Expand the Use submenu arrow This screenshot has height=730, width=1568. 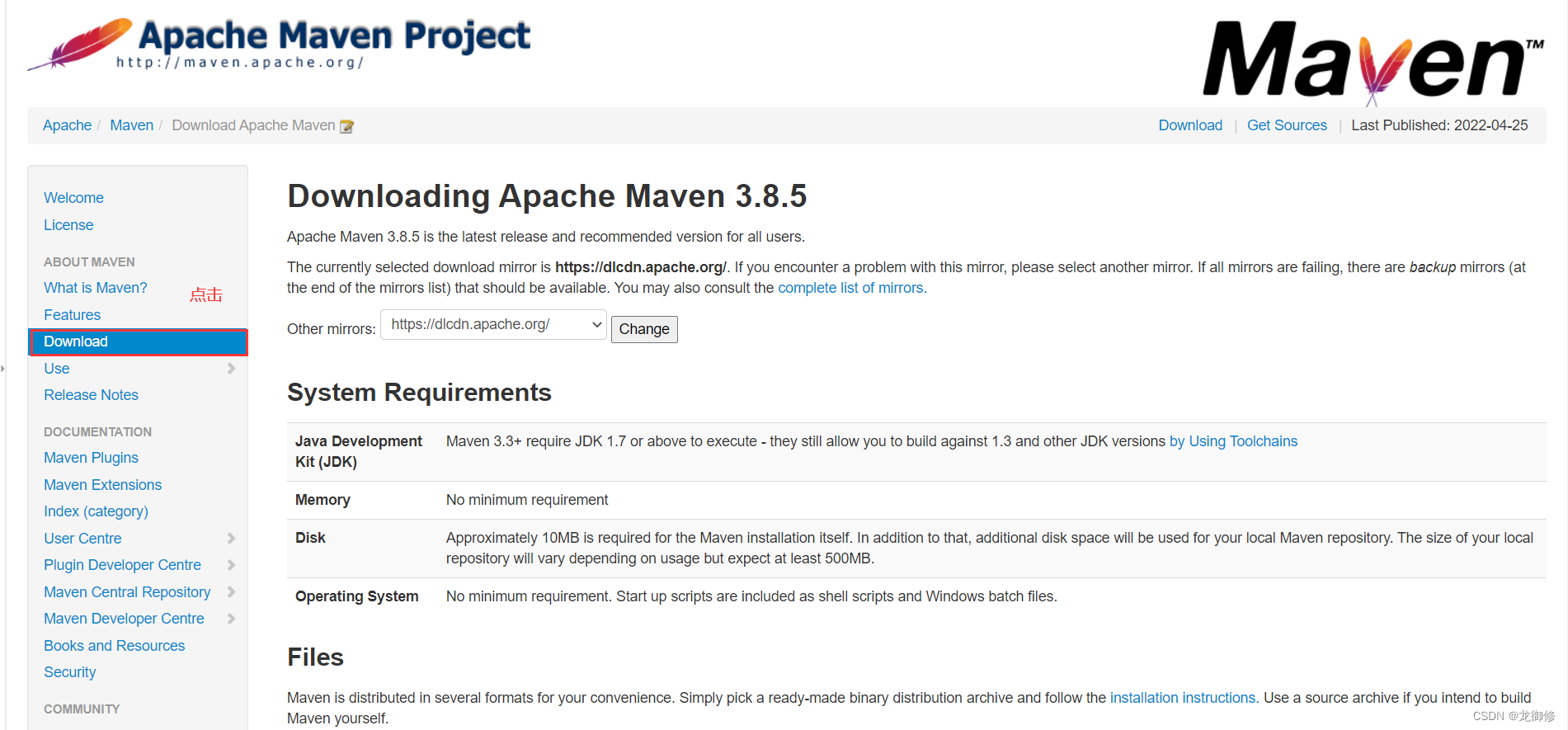pyautogui.click(x=231, y=369)
